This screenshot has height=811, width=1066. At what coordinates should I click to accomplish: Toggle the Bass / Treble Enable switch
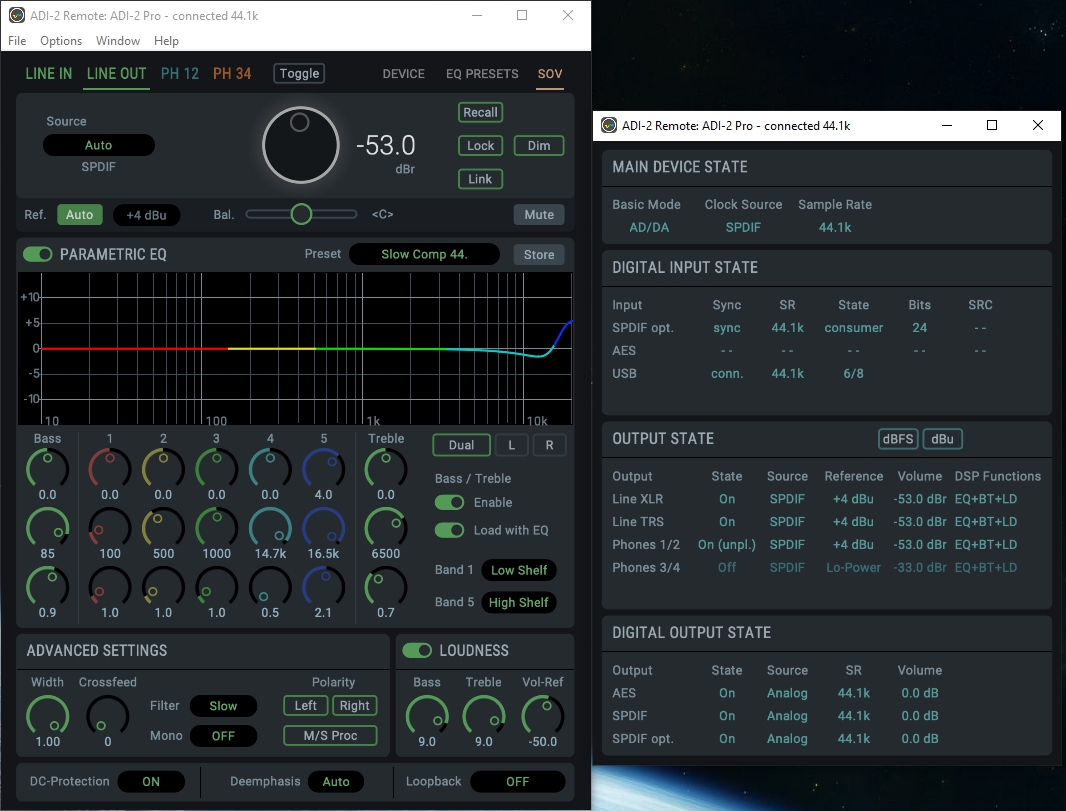pyautogui.click(x=449, y=502)
